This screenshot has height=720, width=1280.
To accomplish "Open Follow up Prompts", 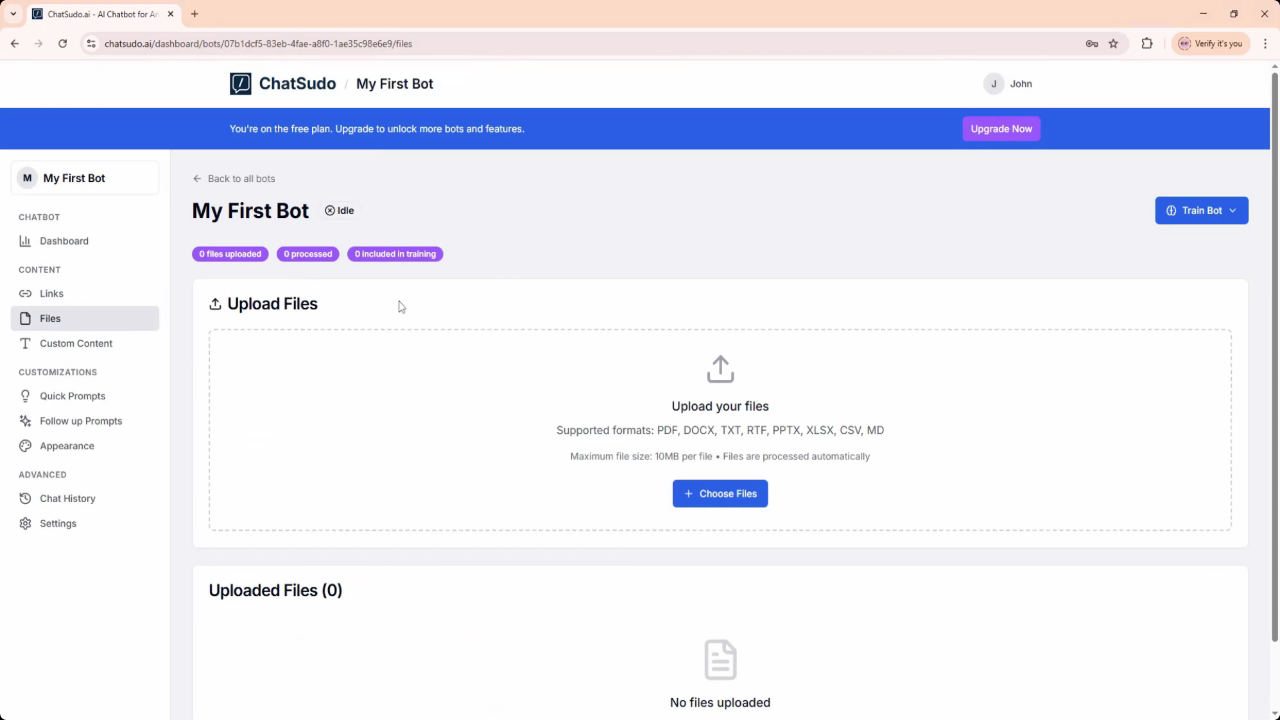I will click(x=85, y=421).
